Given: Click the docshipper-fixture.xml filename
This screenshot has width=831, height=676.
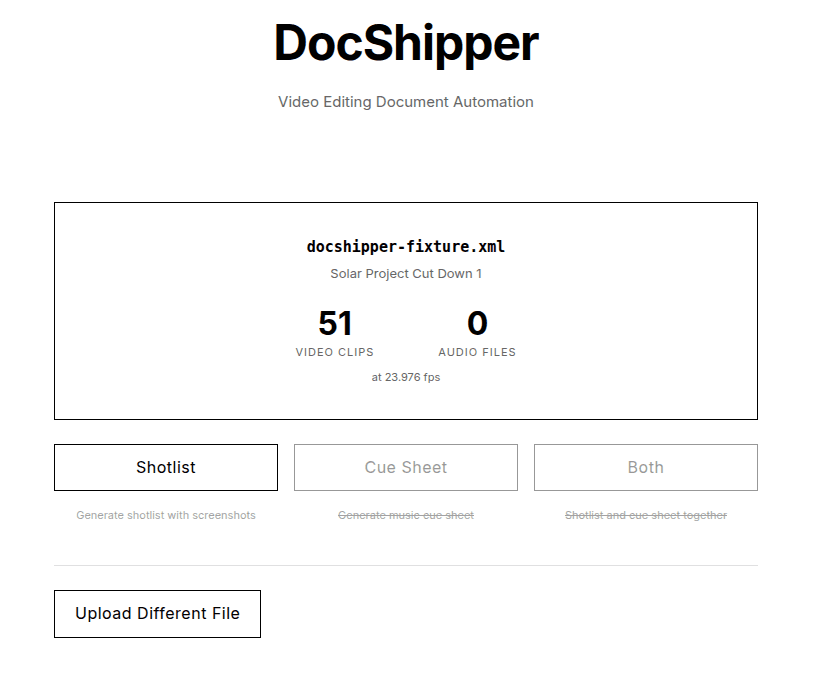Looking at the screenshot, I should [x=405, y=246].
